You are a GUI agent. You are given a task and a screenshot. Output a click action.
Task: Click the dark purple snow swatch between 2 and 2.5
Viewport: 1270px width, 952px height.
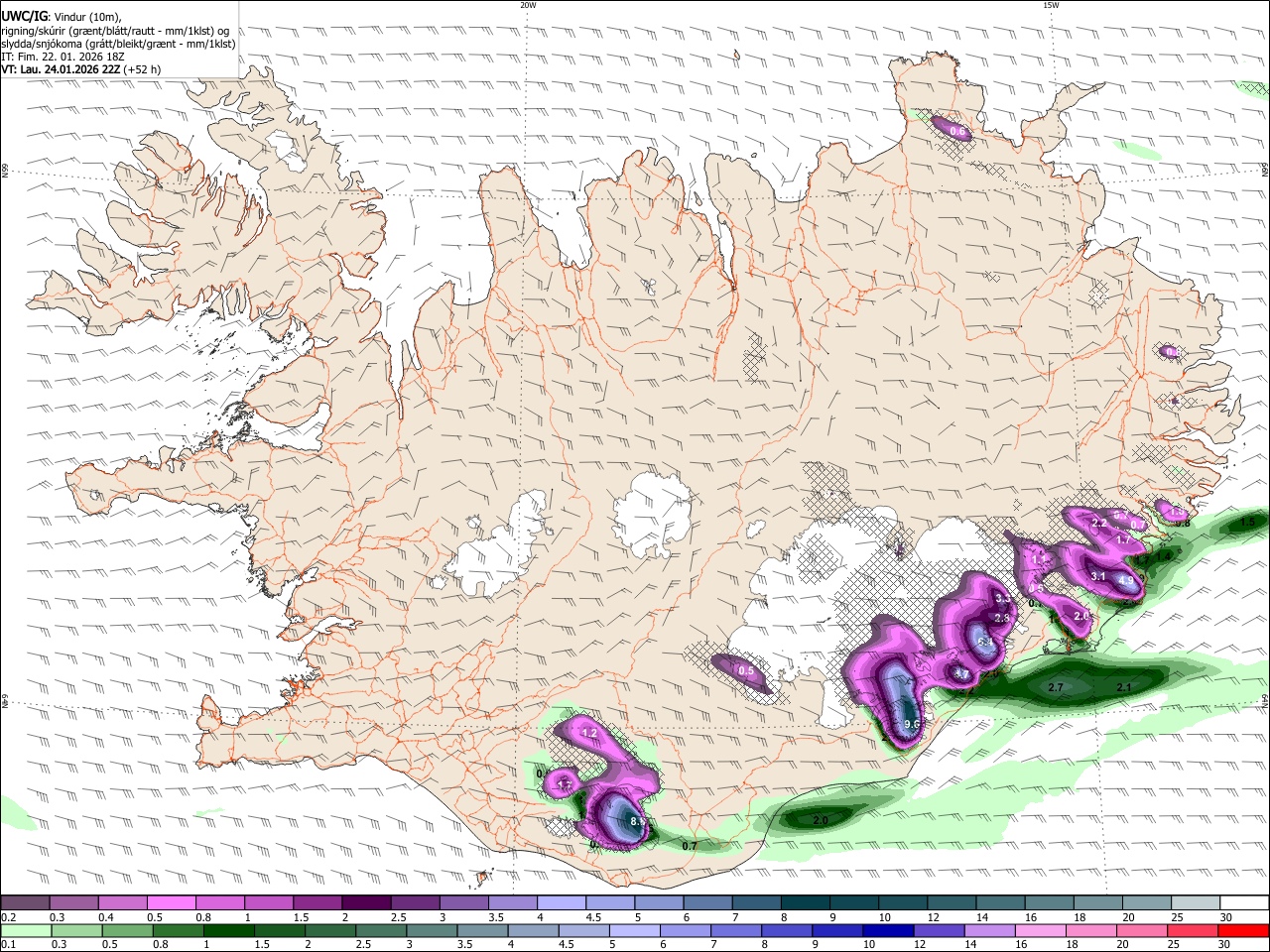coord(366,903)
